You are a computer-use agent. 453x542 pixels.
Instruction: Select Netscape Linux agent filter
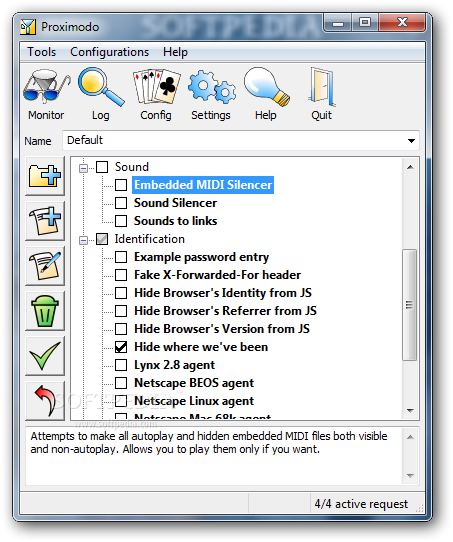[x=194, y=401]
